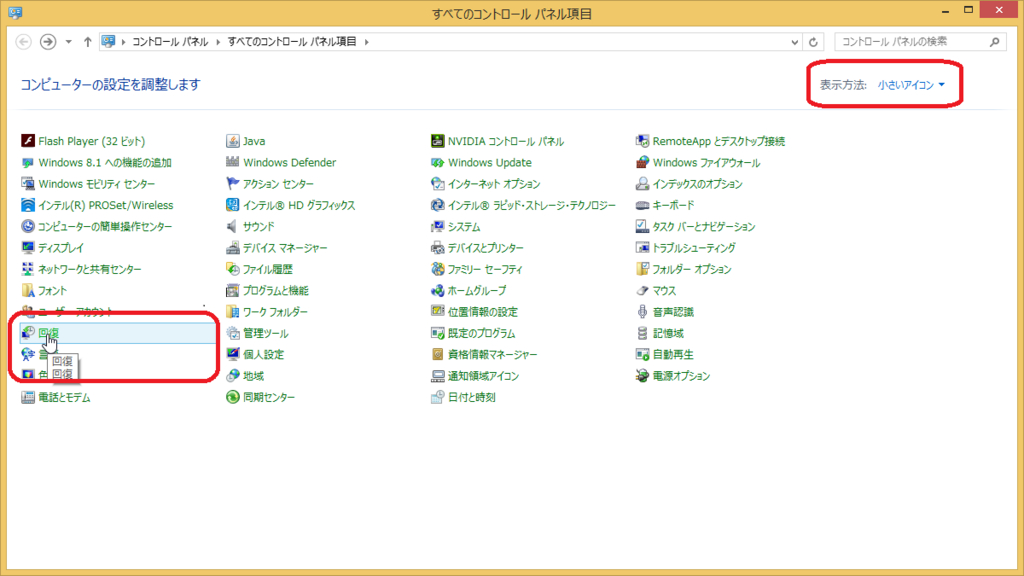Open the 電話とモデム link
Screen dimensions: 1024x576
(x=64, y=397)
